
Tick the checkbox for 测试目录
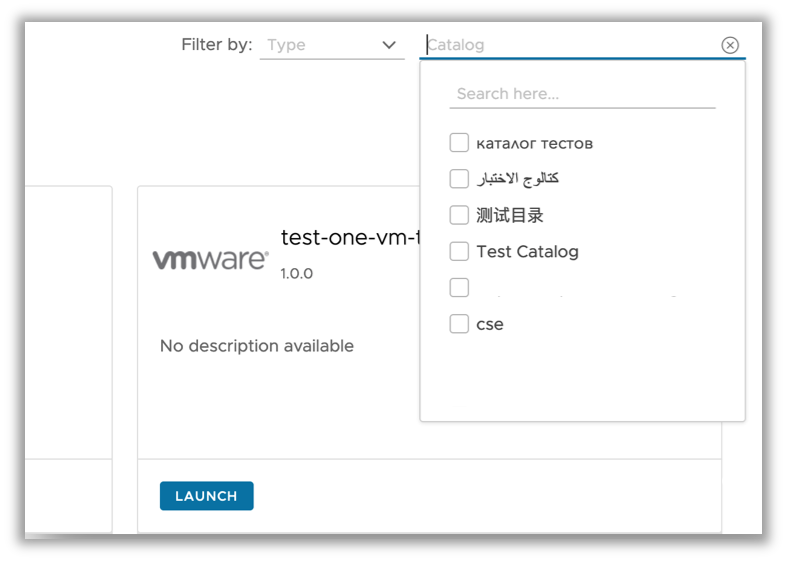(x=459, y=215)
